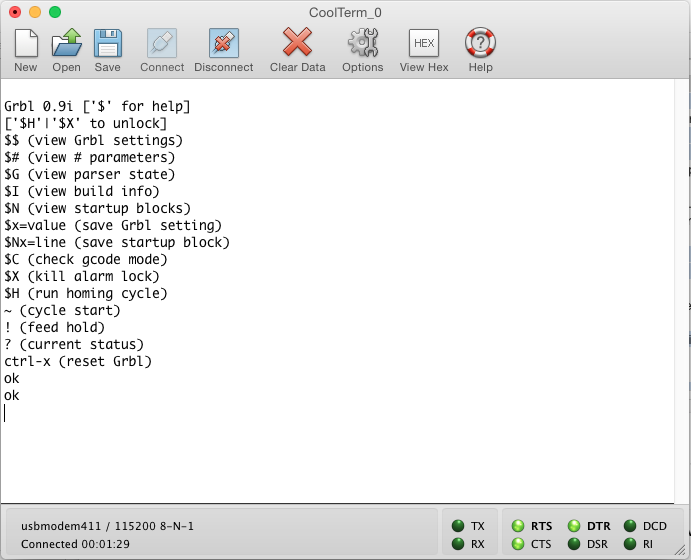Click the DSR status light
Screen dimensions: 691x560
tap(574, 544)
